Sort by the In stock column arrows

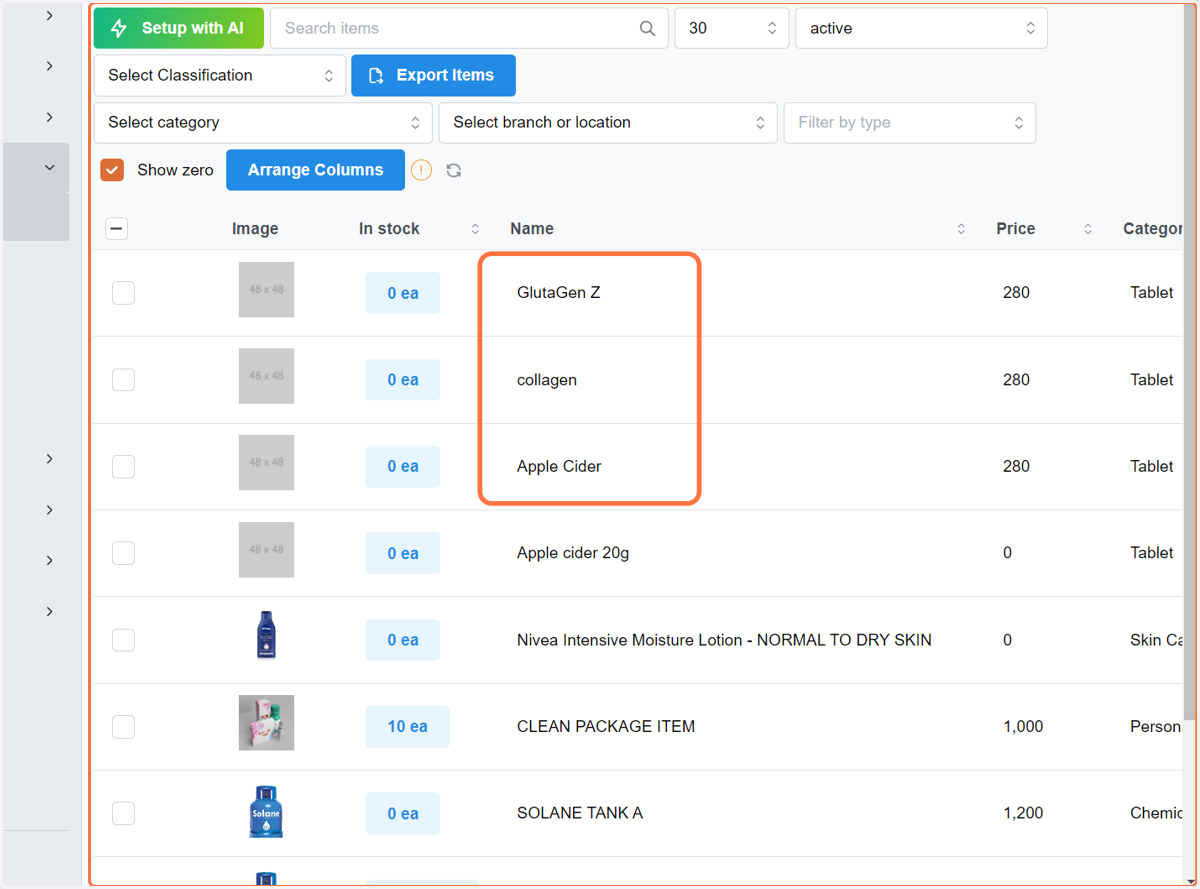pos(475,229)
